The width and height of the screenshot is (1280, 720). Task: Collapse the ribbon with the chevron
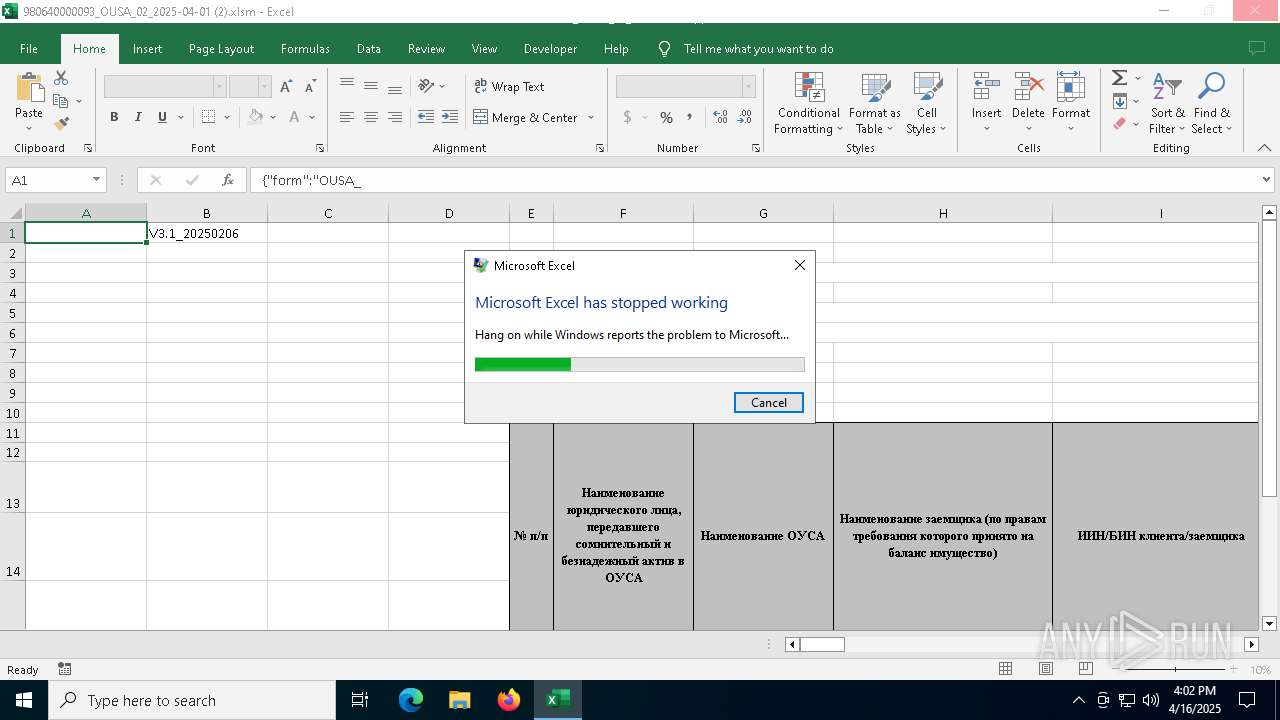tap(1264, 148)
